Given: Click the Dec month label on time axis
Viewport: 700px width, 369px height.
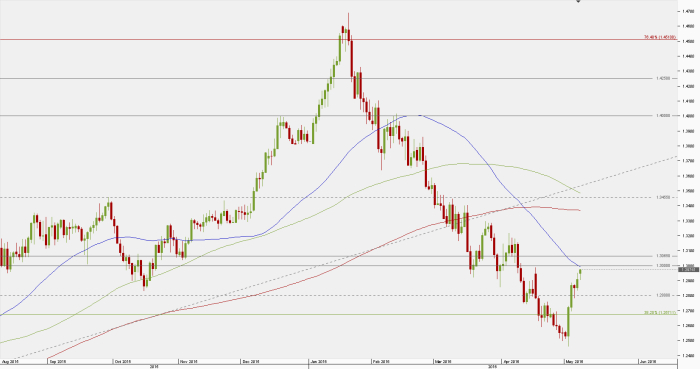Looking at the screenshot, I should click(x=251, y=362).
